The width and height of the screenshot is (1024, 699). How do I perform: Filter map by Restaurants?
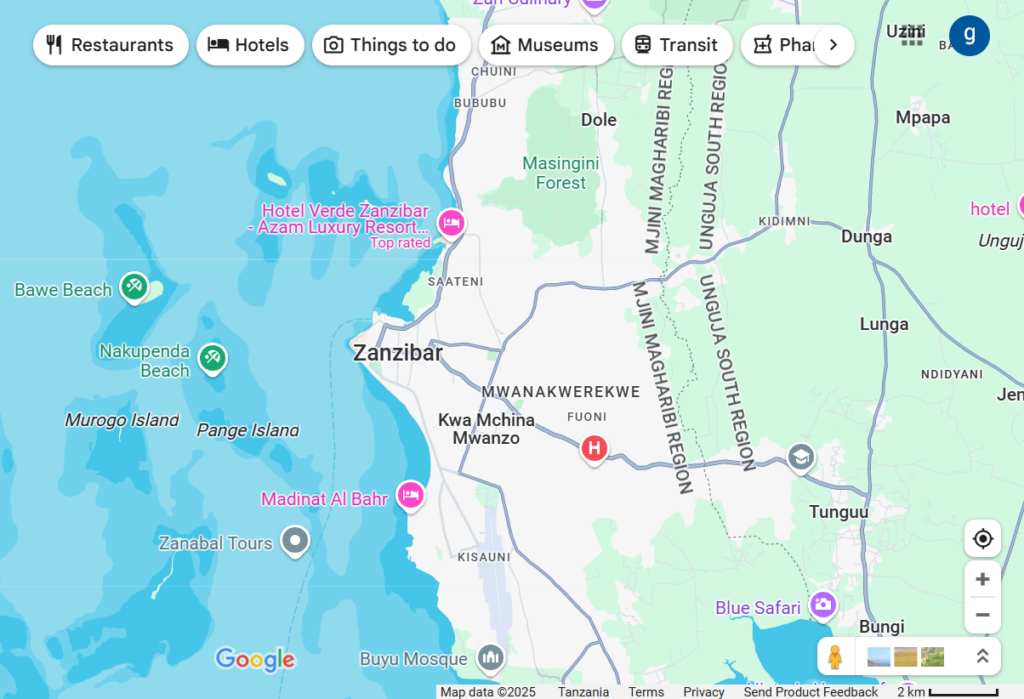[x=111, y=45]
